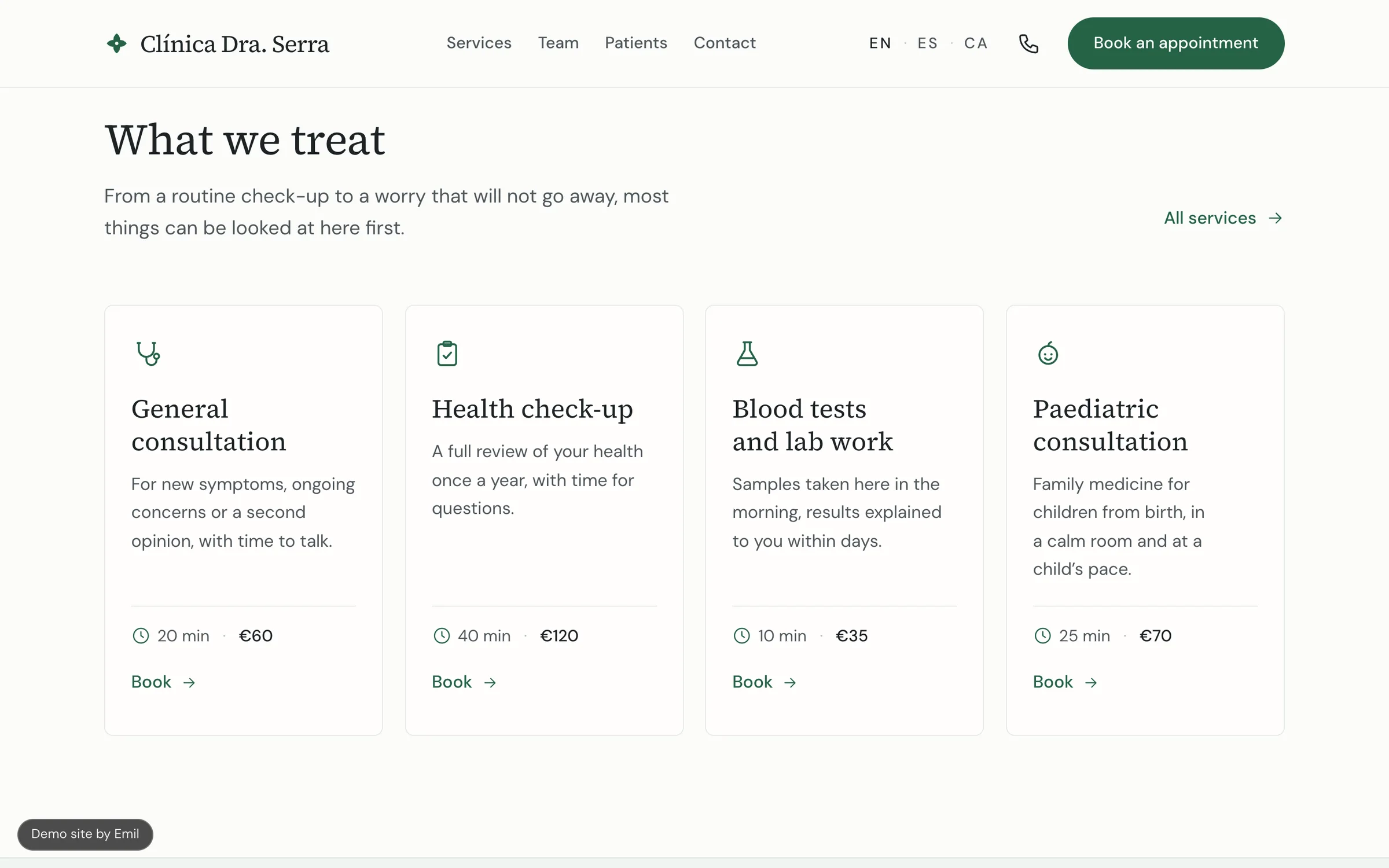Click the Book an appointment button
The height and width of the screenshot is (868, 1389).
point(1175,43)
